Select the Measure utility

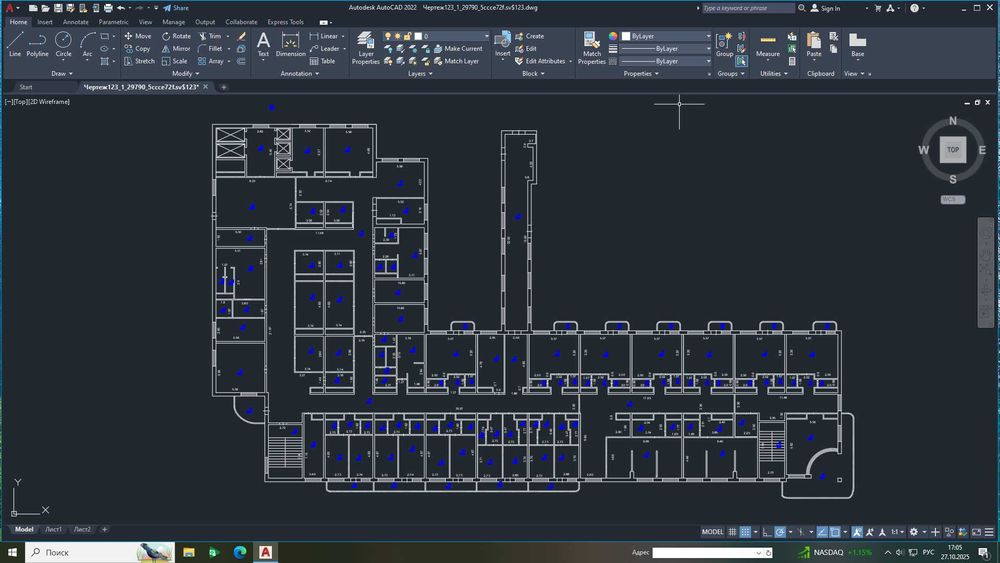click(x=768, y=43)
